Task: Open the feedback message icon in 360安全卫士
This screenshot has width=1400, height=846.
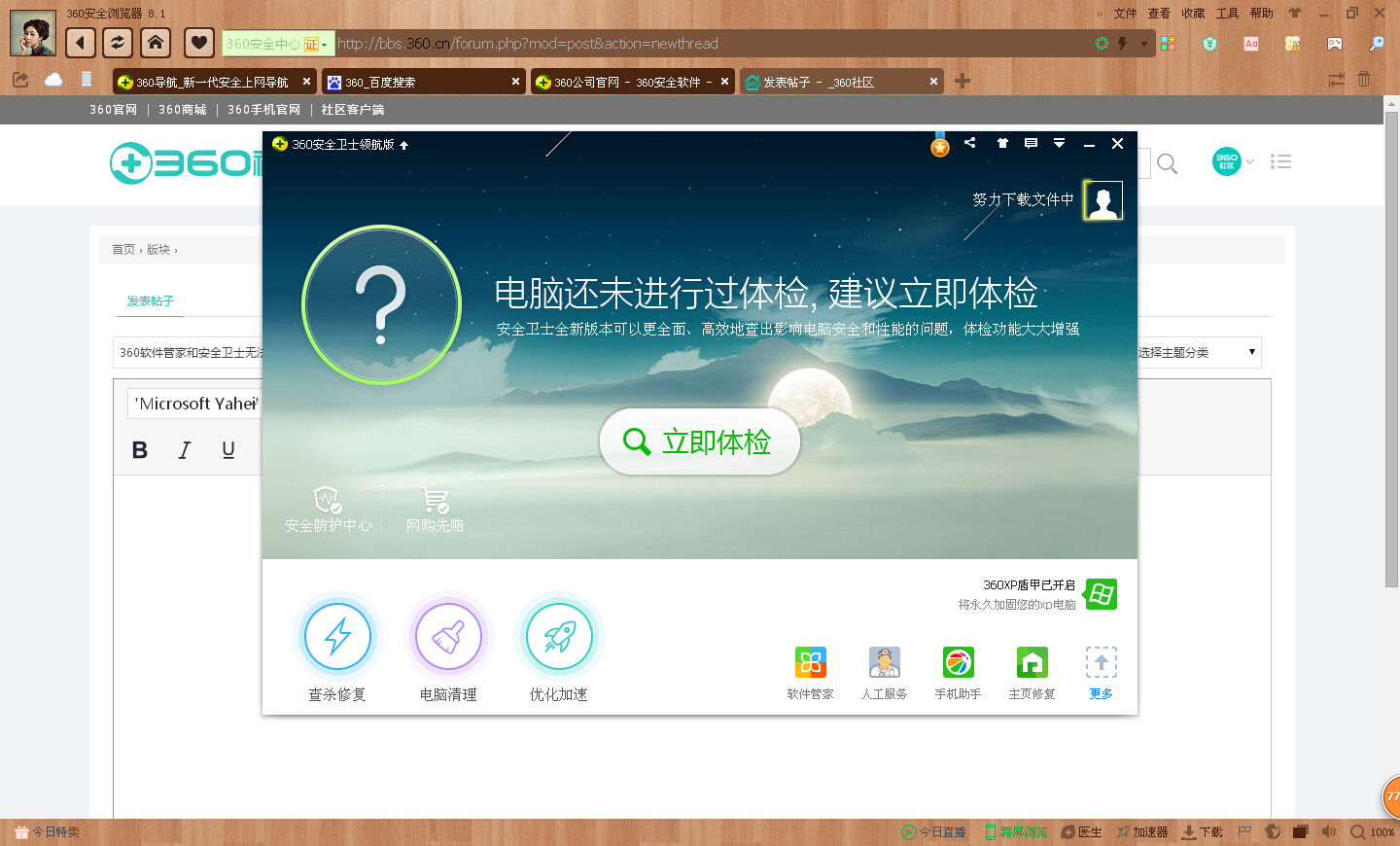Action: [x=1031, y=143]
